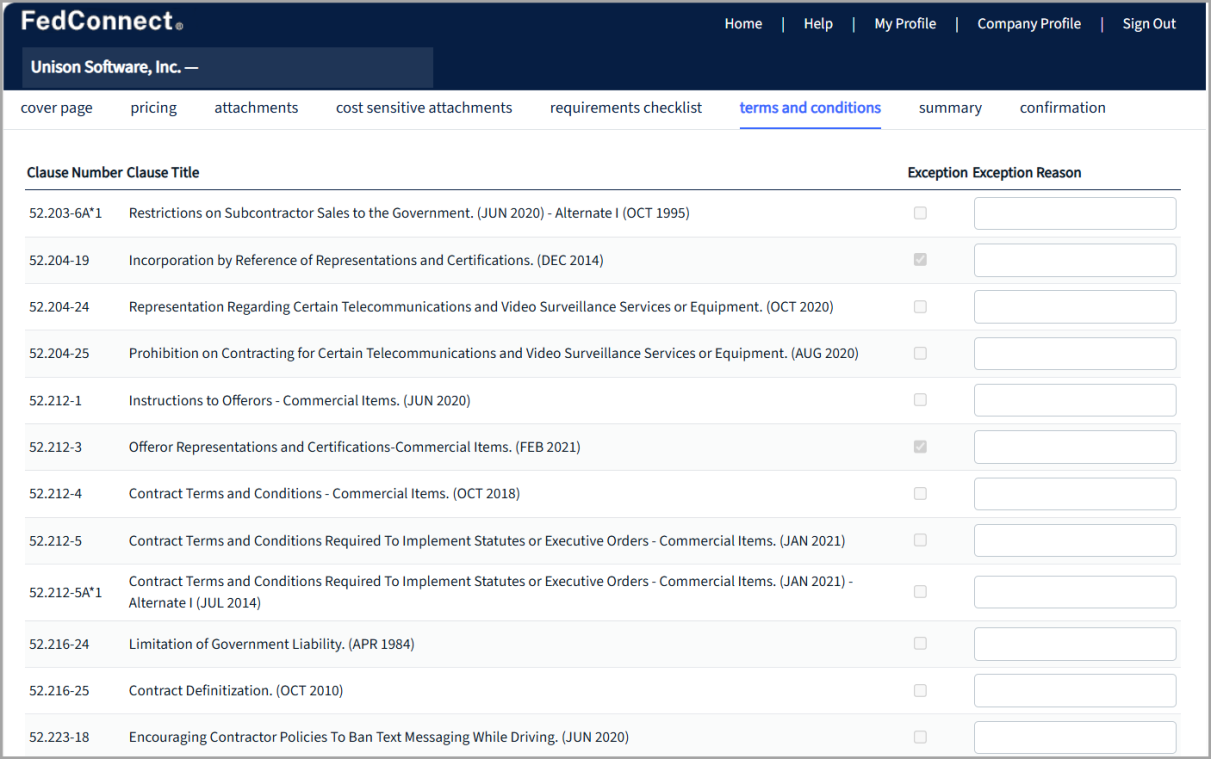Click Exception Reason field for 52.203-6A*1
Image resolution: width=1211 pixels, height=759 pixels.
pos(1075,213)
